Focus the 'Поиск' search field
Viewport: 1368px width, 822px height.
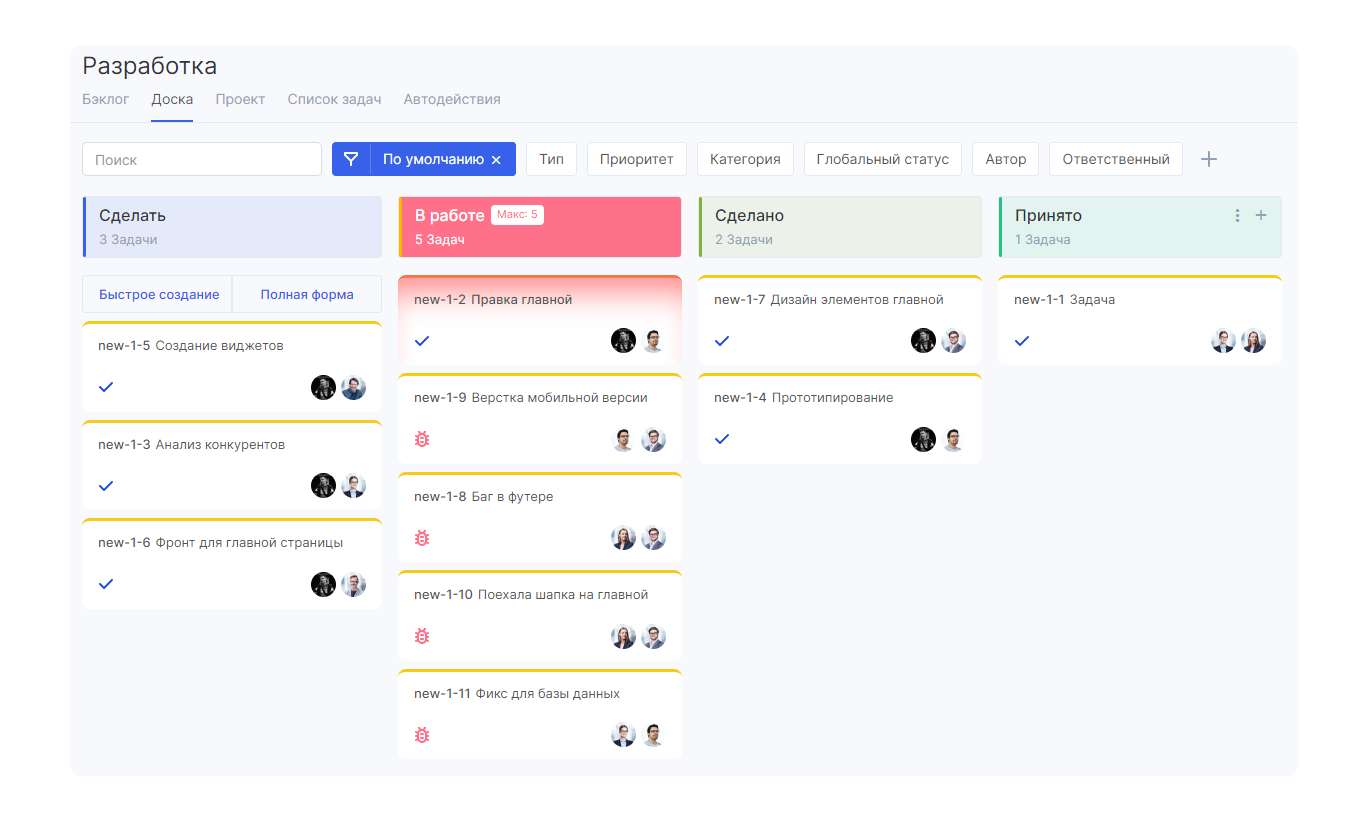[x=202, y=159]
